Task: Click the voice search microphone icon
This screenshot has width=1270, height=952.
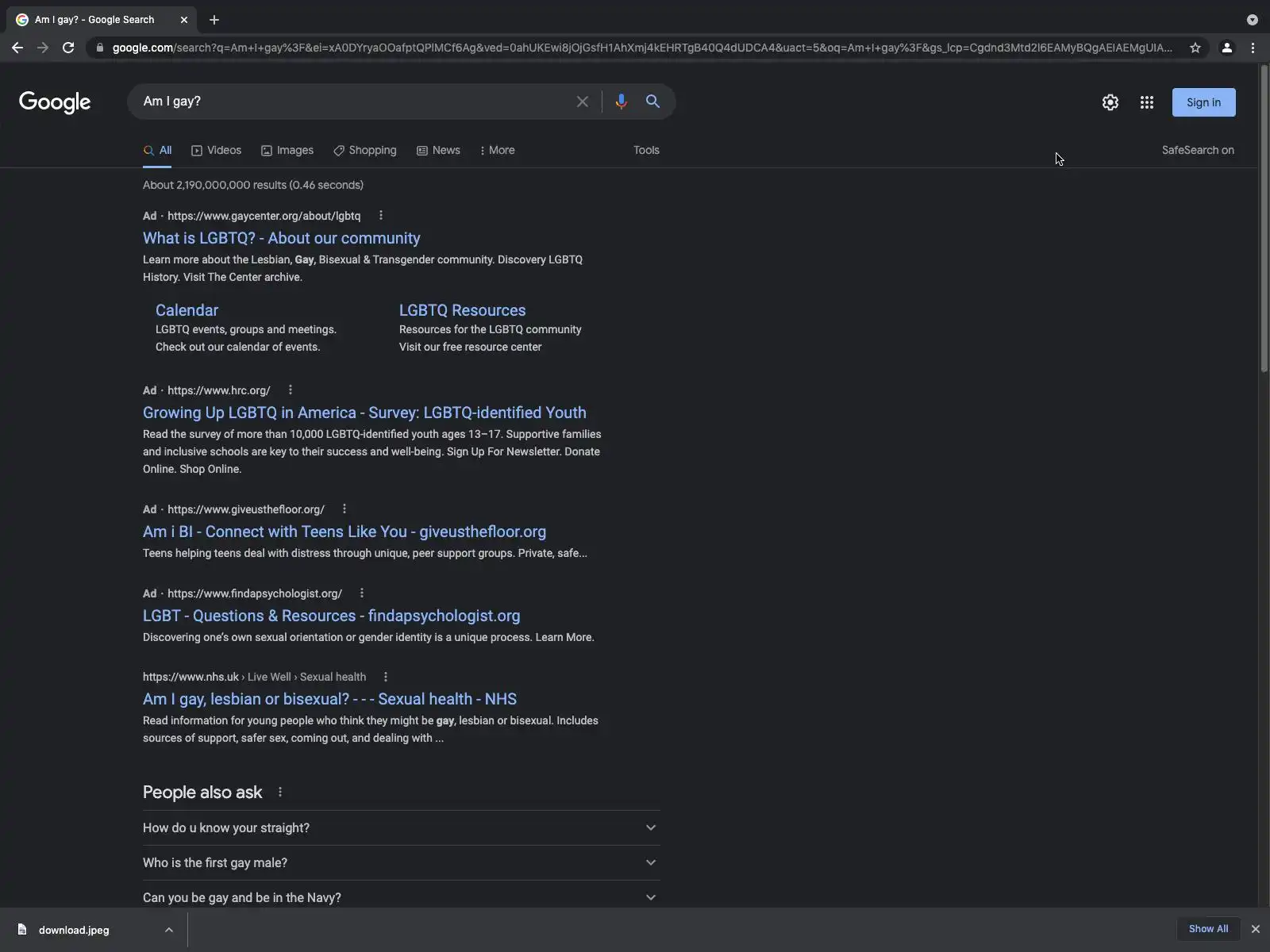Action: click(x=621, y=102)
